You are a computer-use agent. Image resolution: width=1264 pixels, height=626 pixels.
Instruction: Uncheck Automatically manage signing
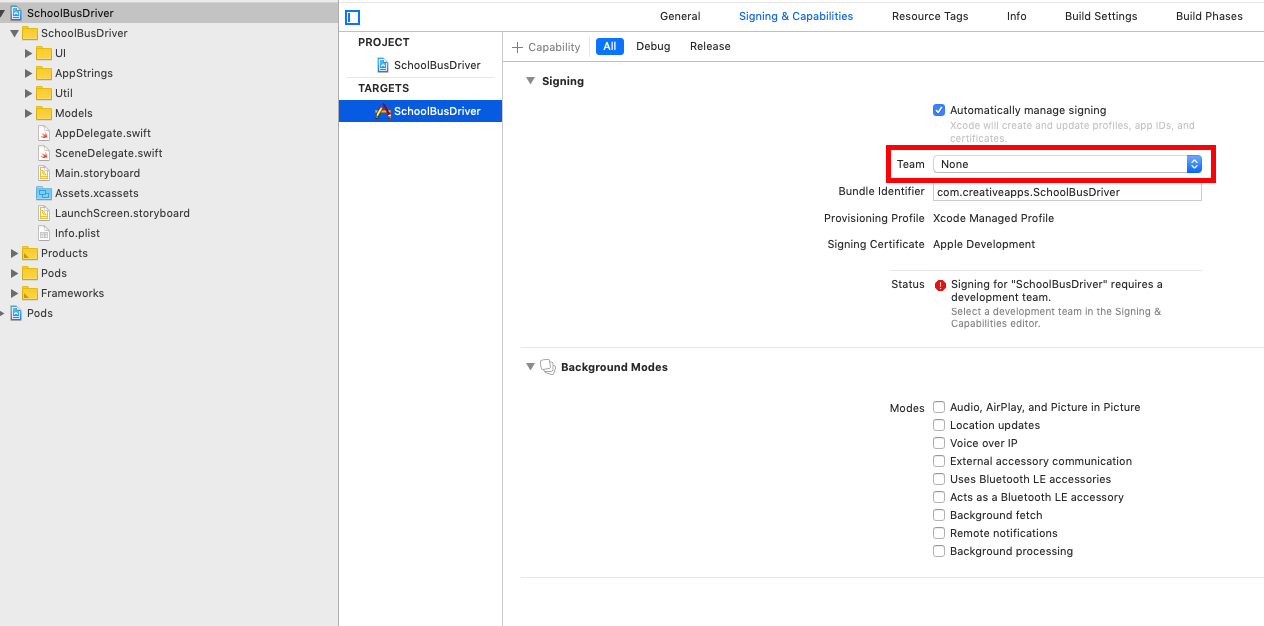pos(939,111)
